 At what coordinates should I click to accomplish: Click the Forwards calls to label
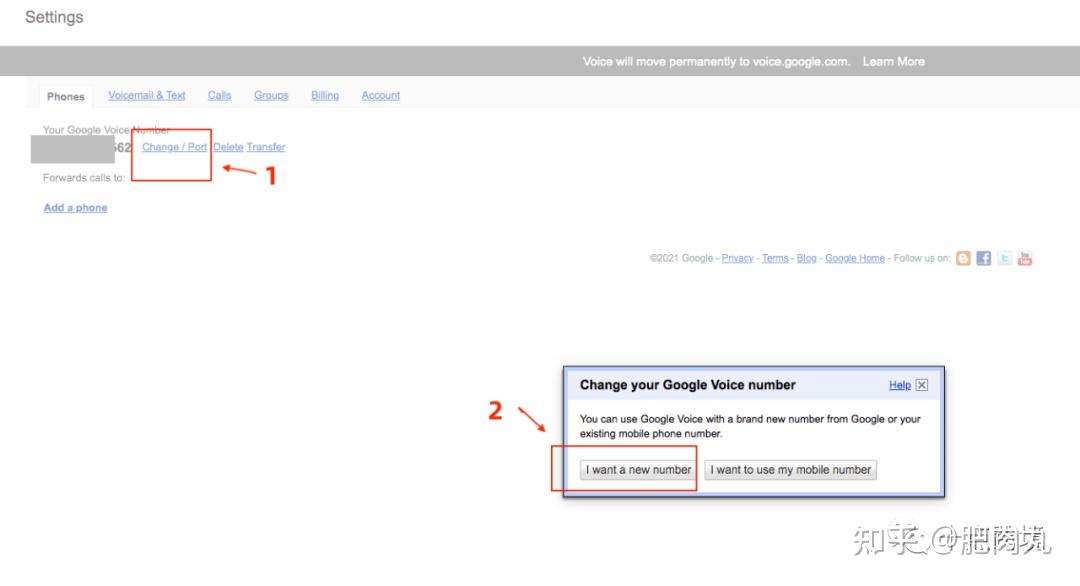[x=84, y=178]
